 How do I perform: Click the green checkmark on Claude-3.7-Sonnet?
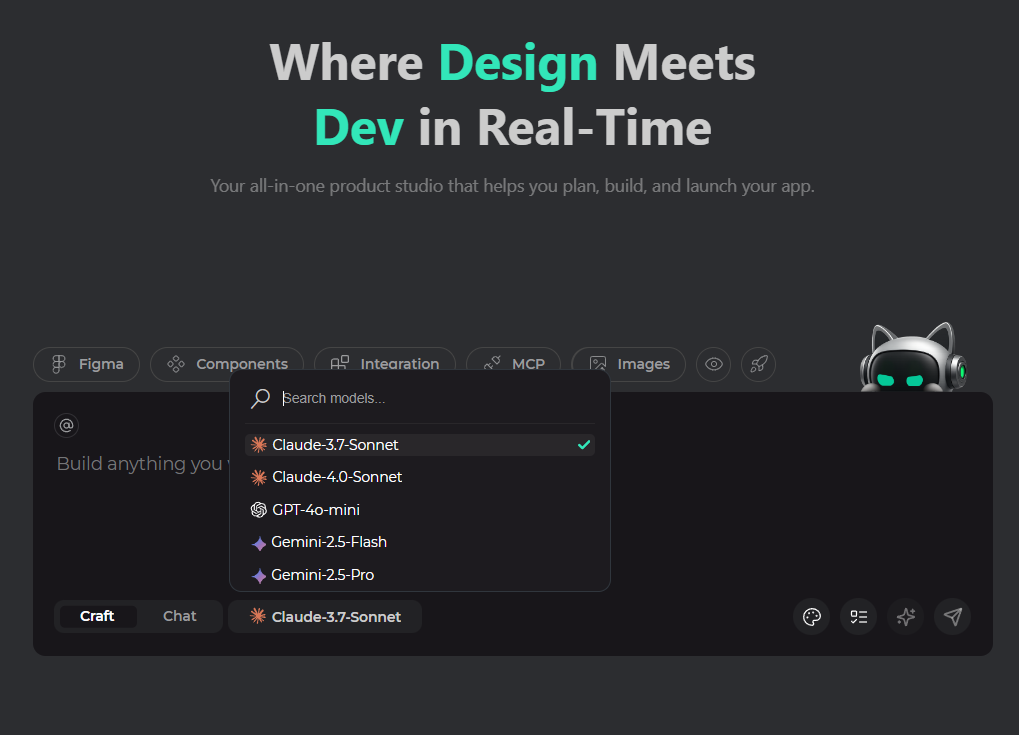coord(584,445)
